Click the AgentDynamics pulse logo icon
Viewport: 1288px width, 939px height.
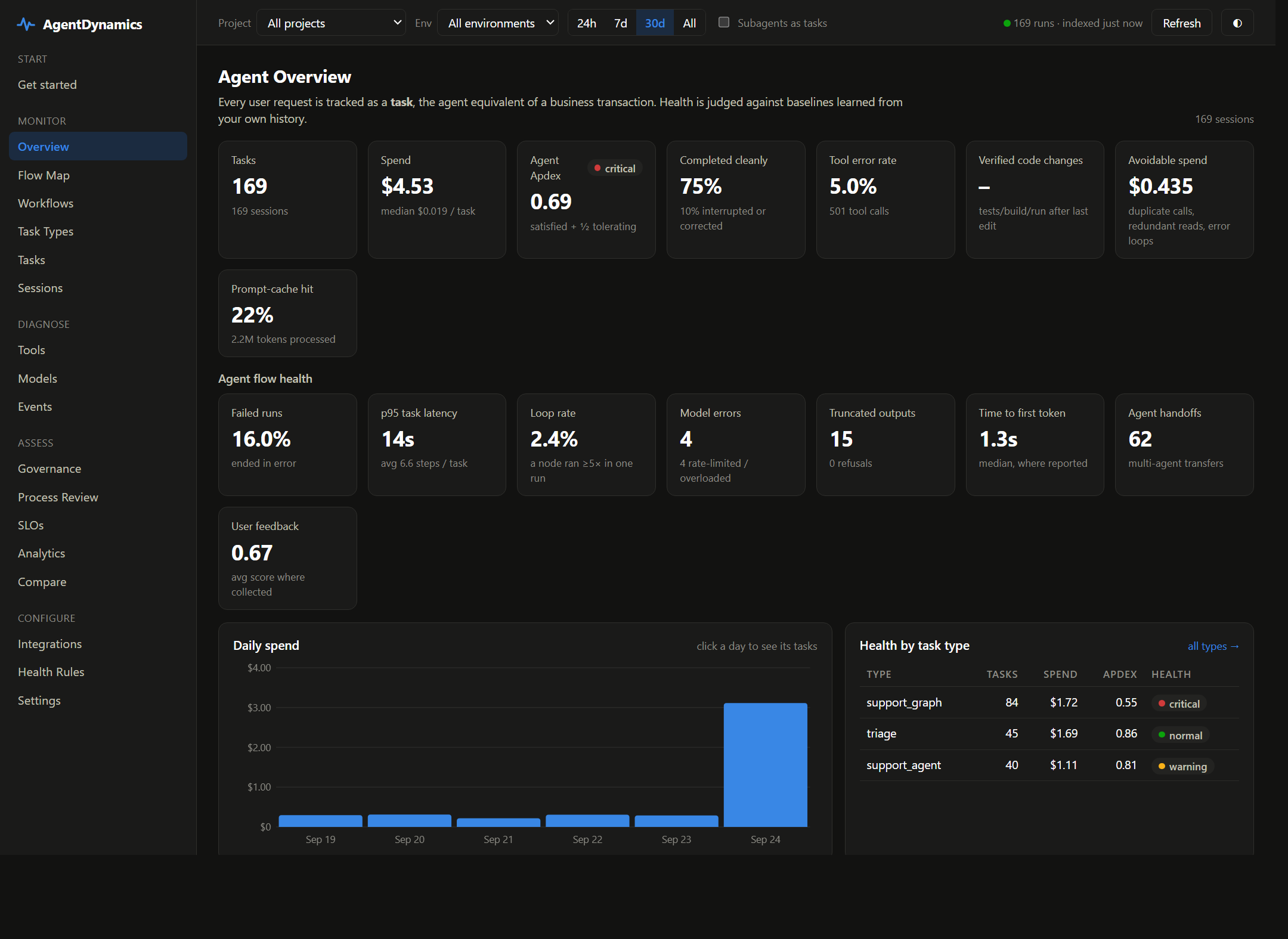click(x=26, y=24)
